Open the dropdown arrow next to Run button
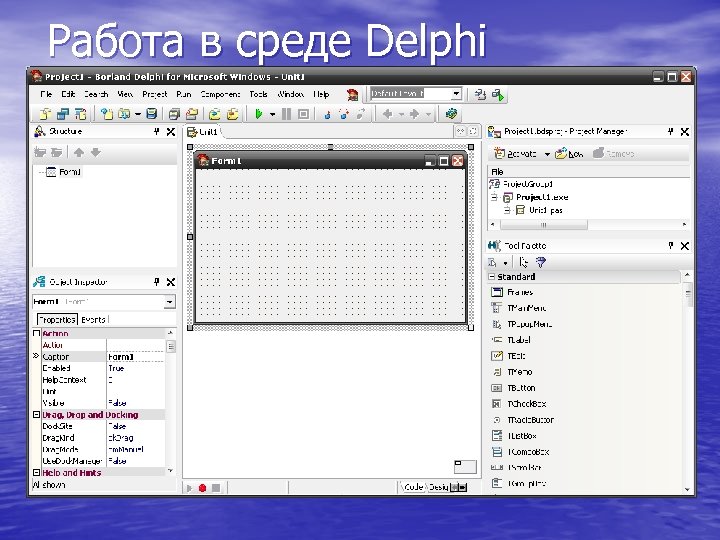Viewport: 720px width, 540px height. coord(272,114)
